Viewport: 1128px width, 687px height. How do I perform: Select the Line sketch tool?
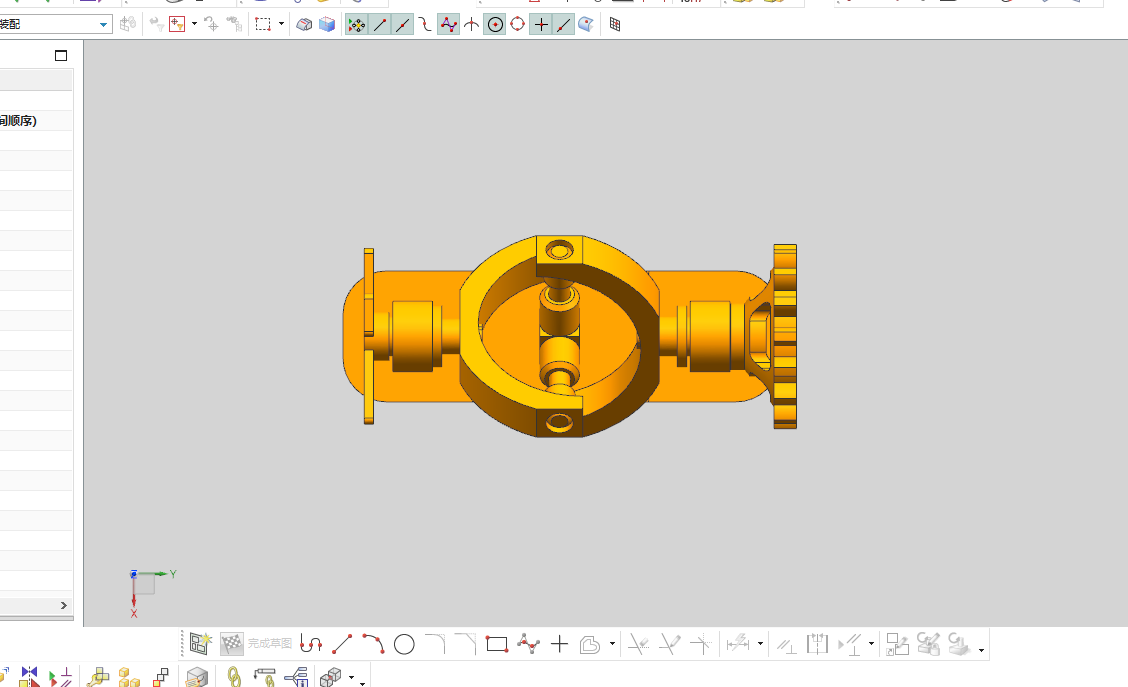click(x=342, y=644)
